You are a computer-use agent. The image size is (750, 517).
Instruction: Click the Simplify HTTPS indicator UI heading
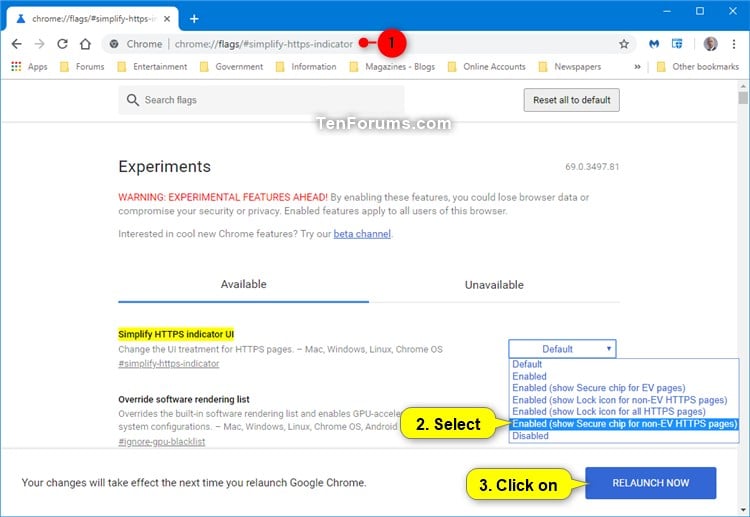tap(176, 334)
